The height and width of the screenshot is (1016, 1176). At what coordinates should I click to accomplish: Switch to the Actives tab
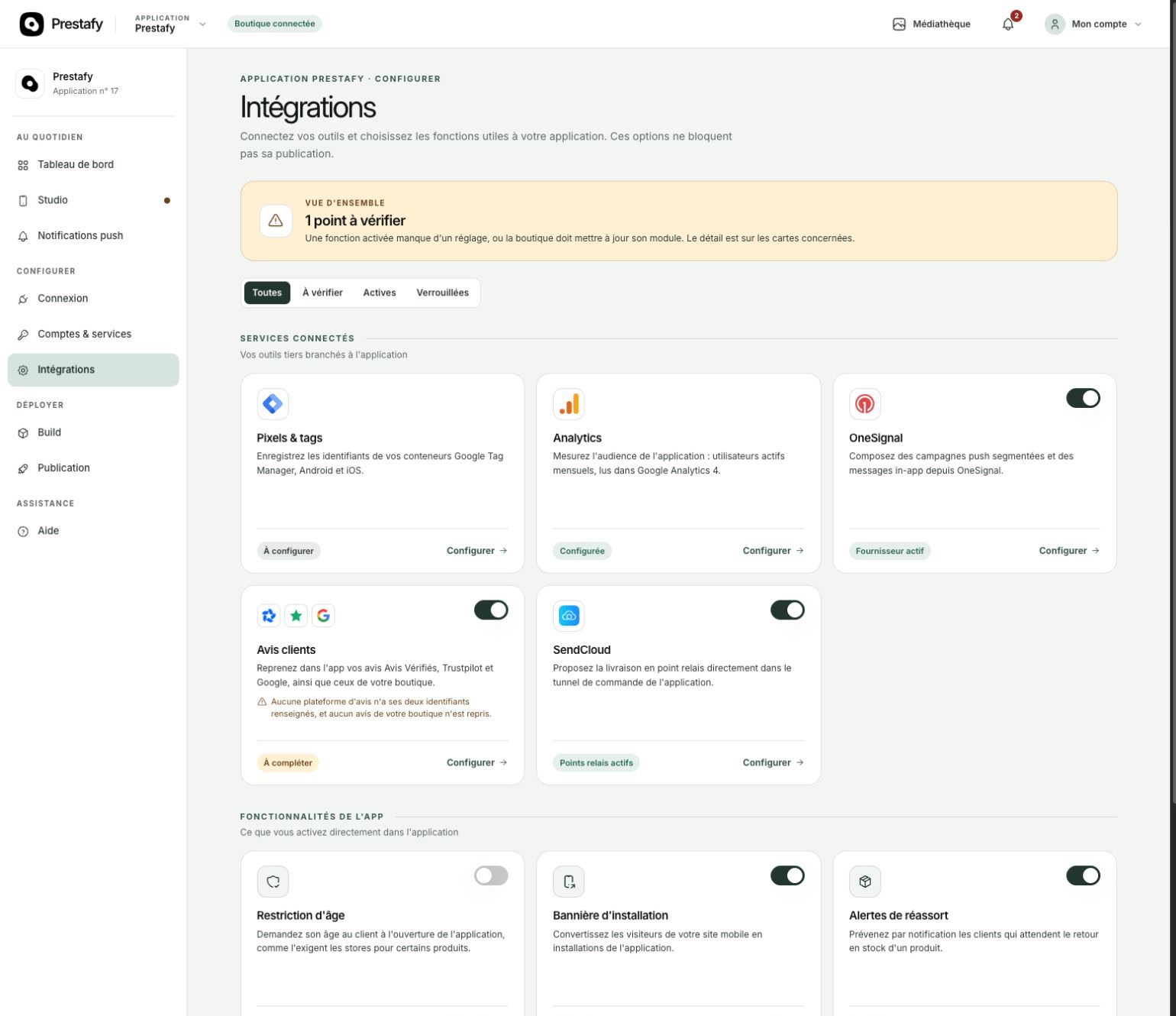coord(380,293)
